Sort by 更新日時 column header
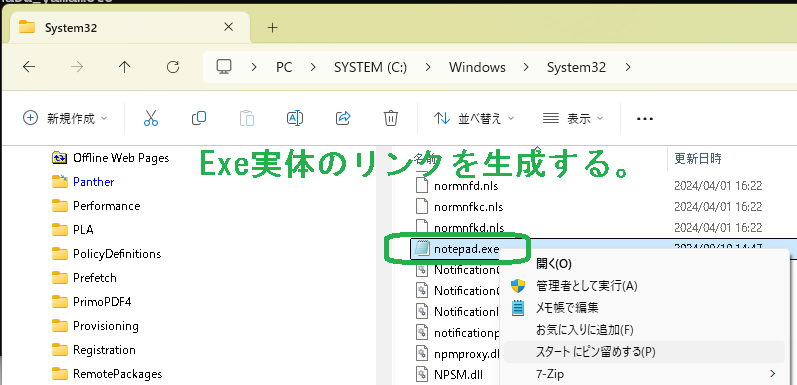Viewport: 797px width, 385px height. click(697, 158)
